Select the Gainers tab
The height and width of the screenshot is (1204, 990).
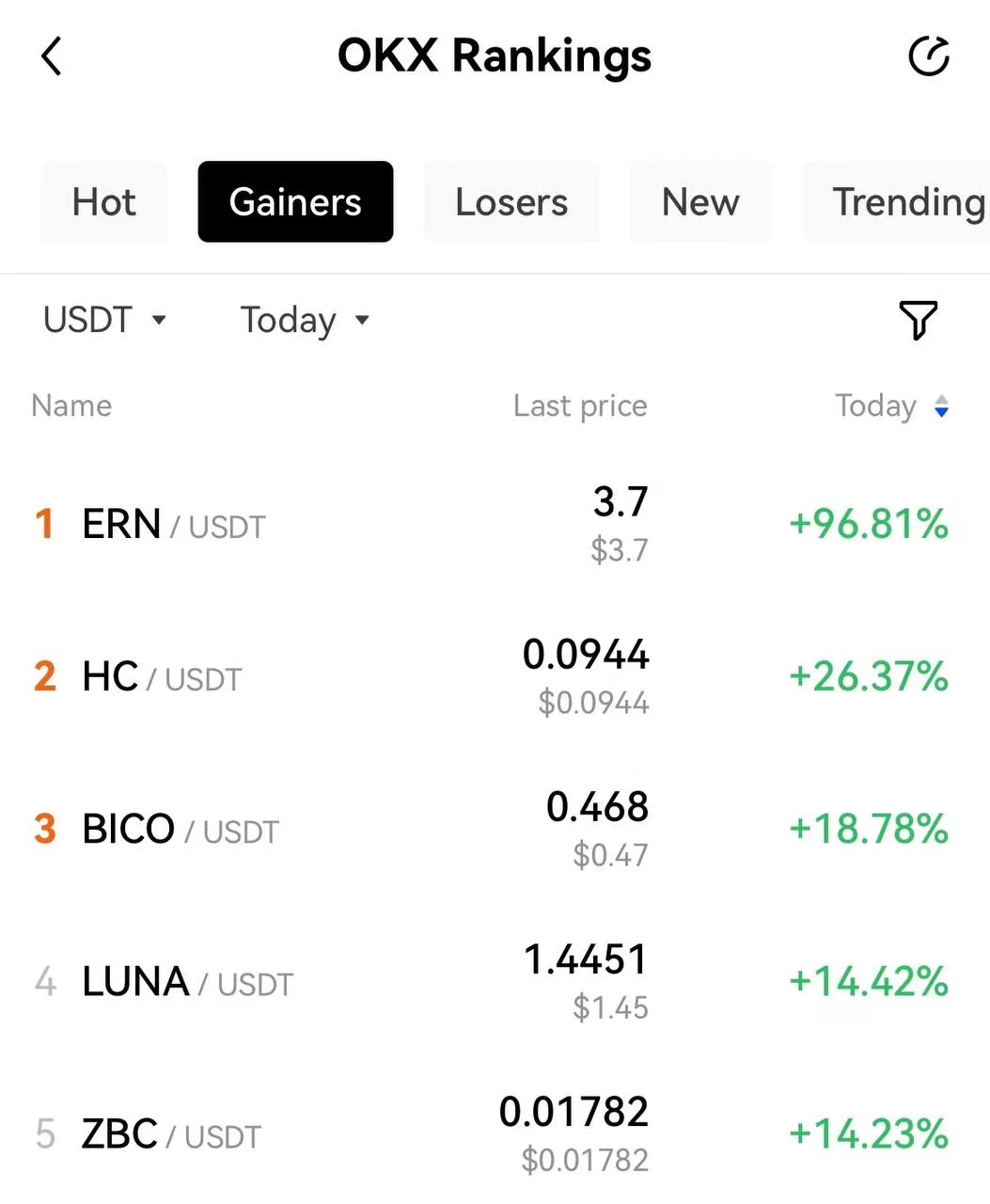pyautogui.click(x=295, y=202)
